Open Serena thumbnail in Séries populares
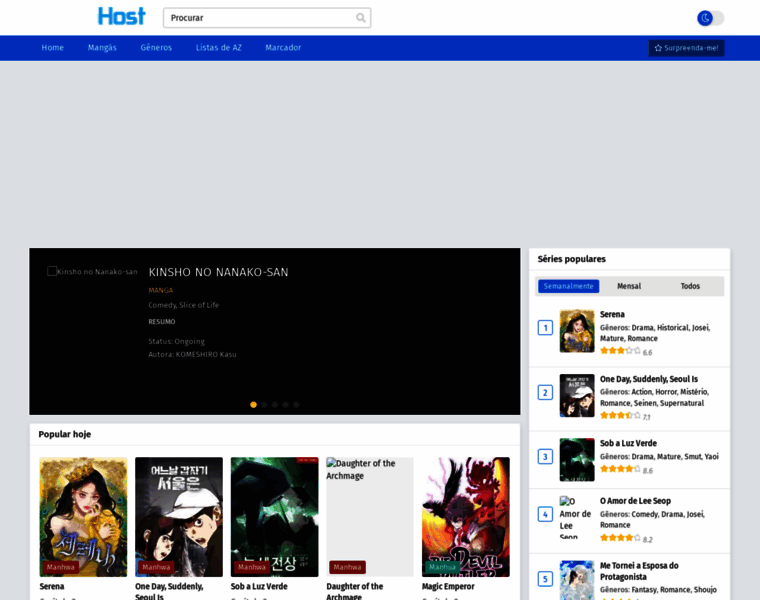Viewport: 760px width, 600px height. (577, 331)
